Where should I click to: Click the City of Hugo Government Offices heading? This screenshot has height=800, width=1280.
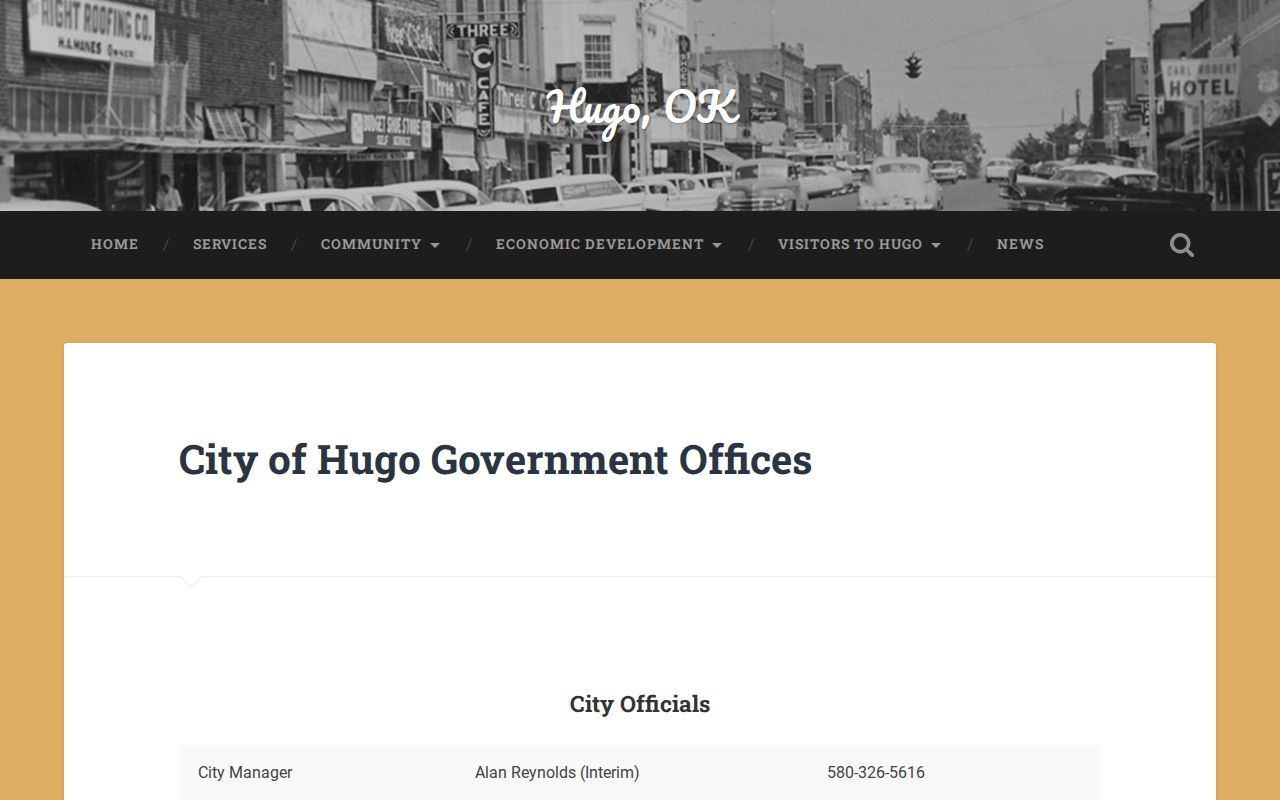[495, 460]
